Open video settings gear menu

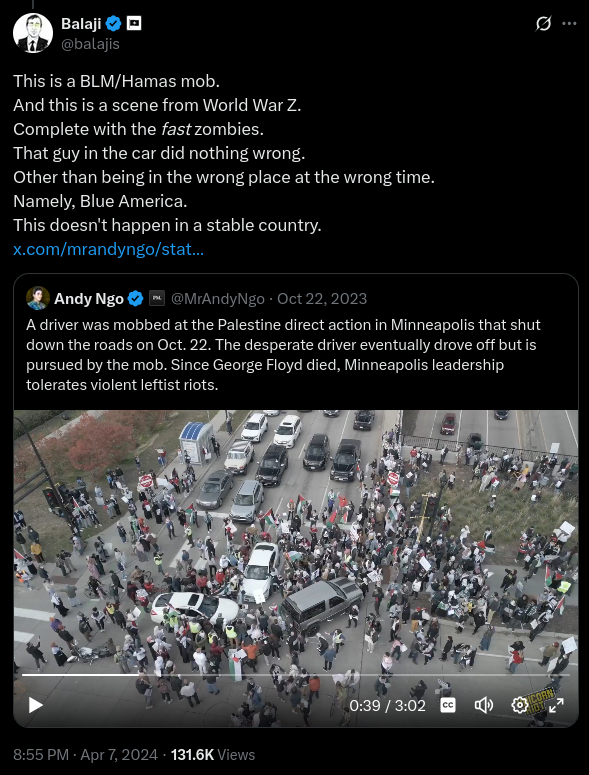tap(519, 705)
